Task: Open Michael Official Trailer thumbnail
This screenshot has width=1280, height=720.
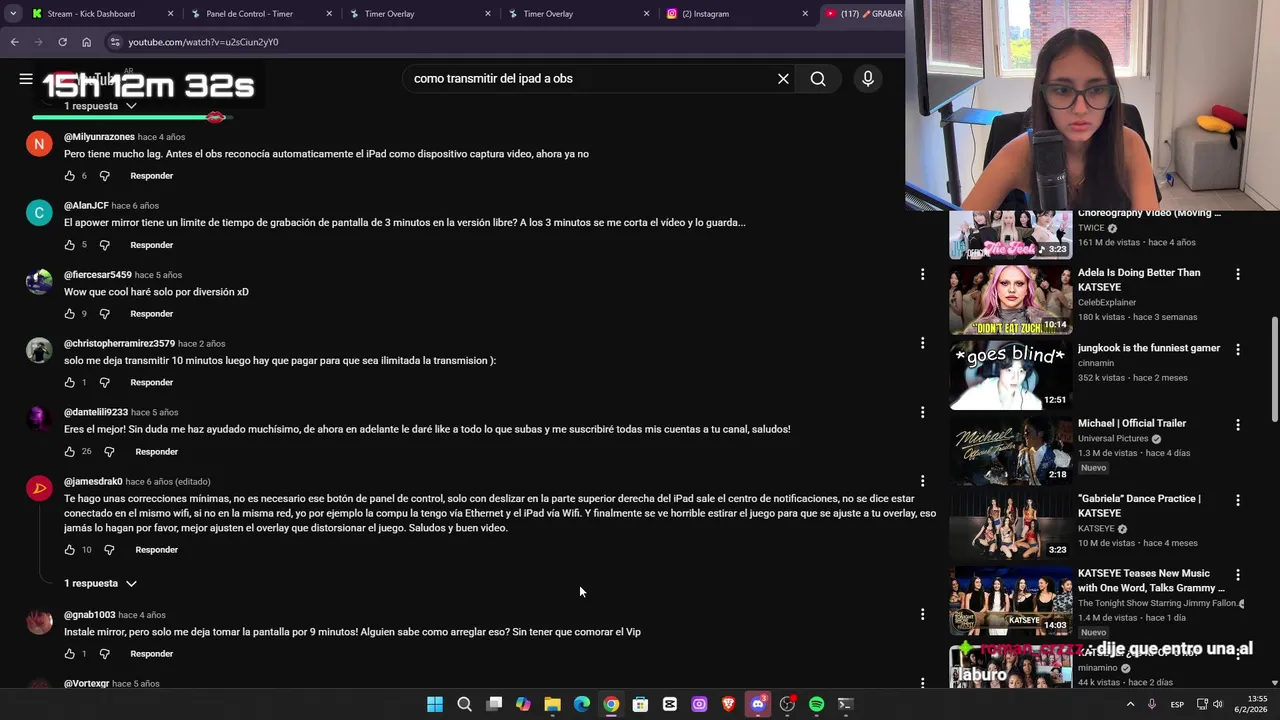Action: [x=1010, y=450]
